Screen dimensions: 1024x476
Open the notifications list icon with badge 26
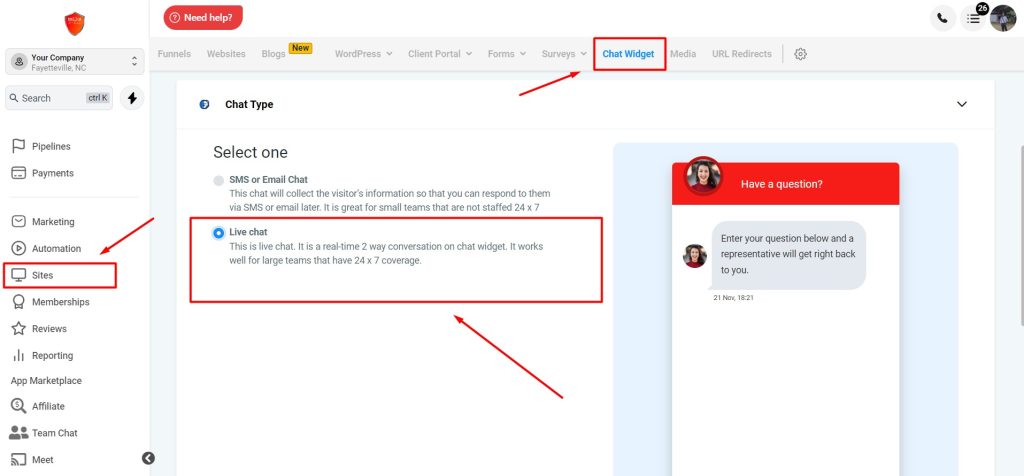click(x=974, y=18)
